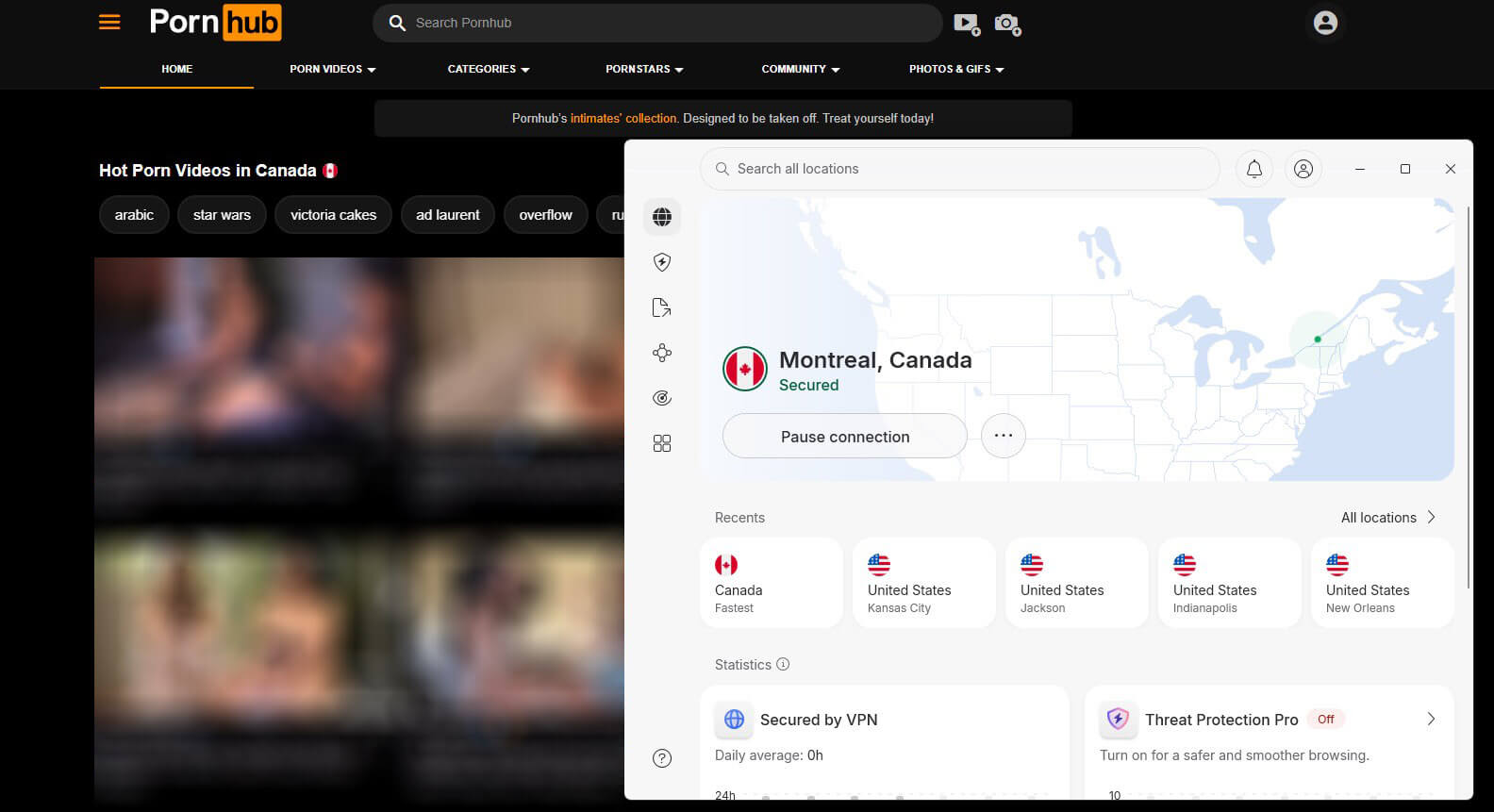The image size is (1494, 812).
Task: Pause the VPN connection
Action: (x=845, y=436)
